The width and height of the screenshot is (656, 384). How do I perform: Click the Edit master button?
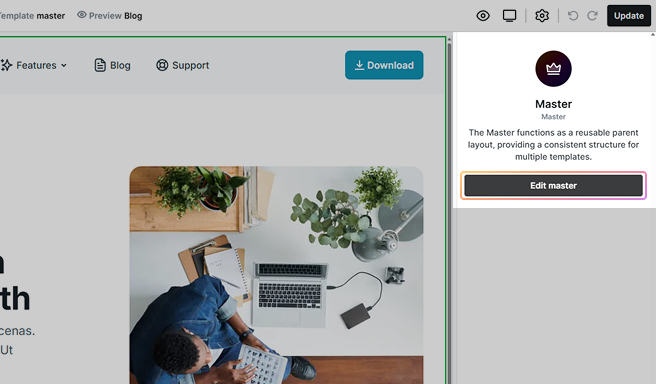click(x=553, y=185)
